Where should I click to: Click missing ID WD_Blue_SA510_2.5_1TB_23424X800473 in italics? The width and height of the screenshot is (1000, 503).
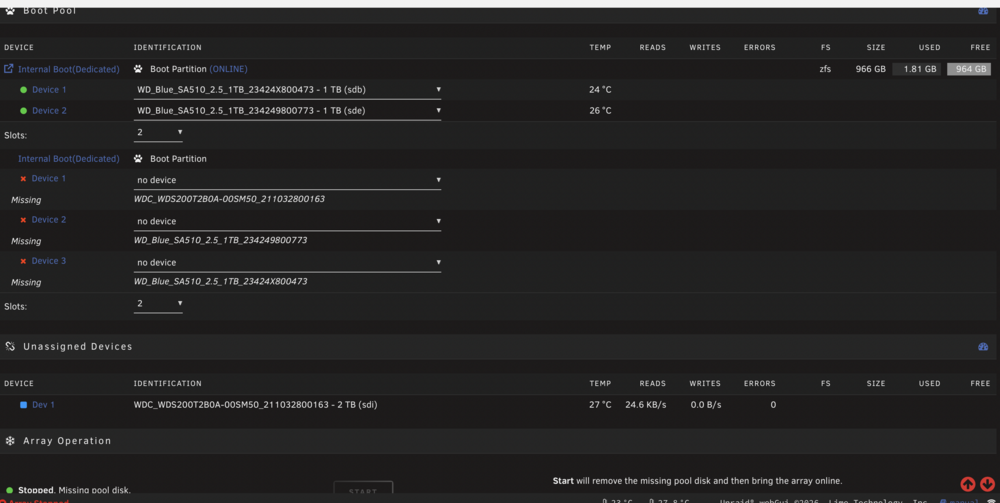(x=221, y=281)
